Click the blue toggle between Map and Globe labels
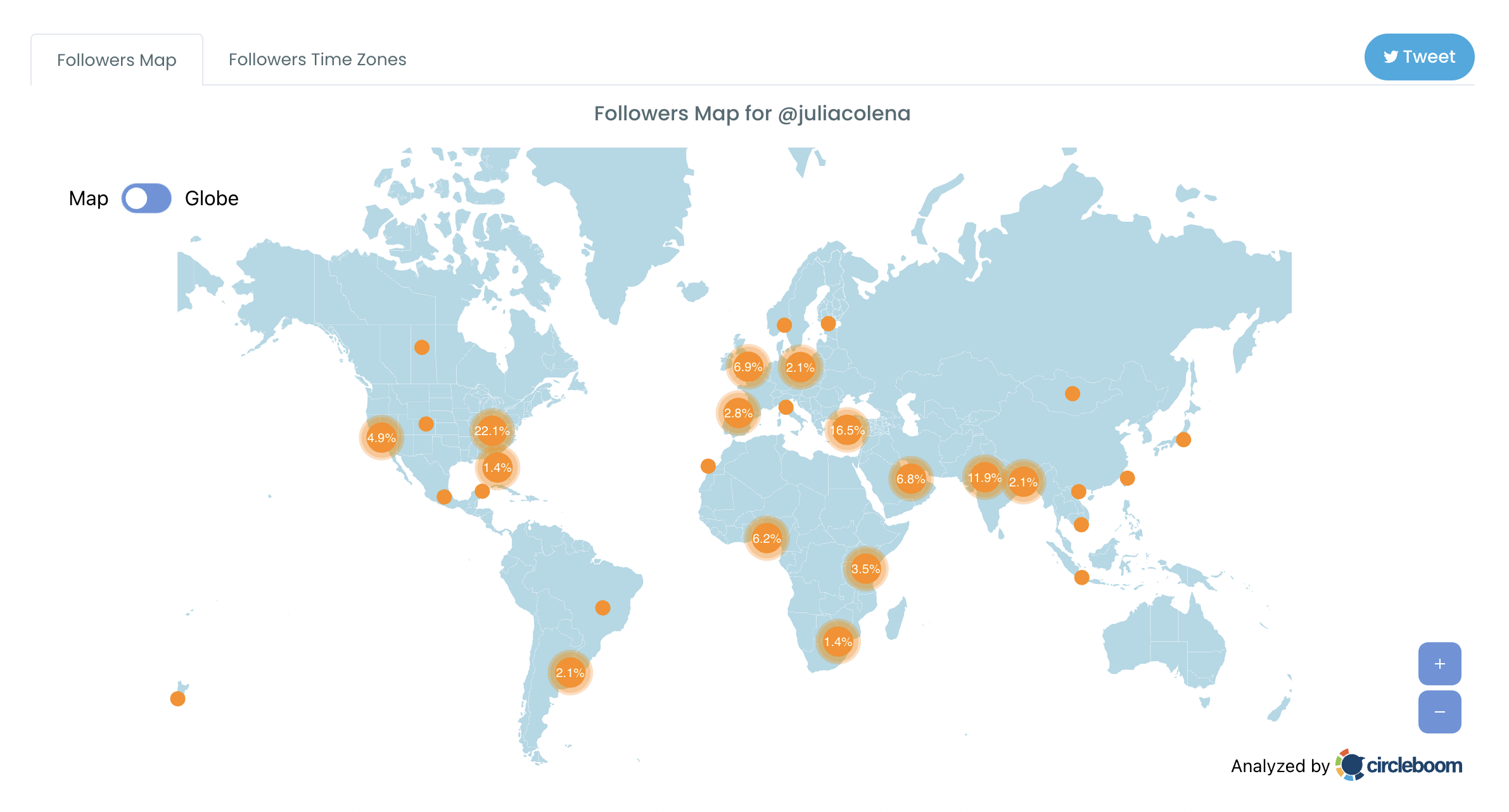1509x812 pixels. tap(146, 198)
